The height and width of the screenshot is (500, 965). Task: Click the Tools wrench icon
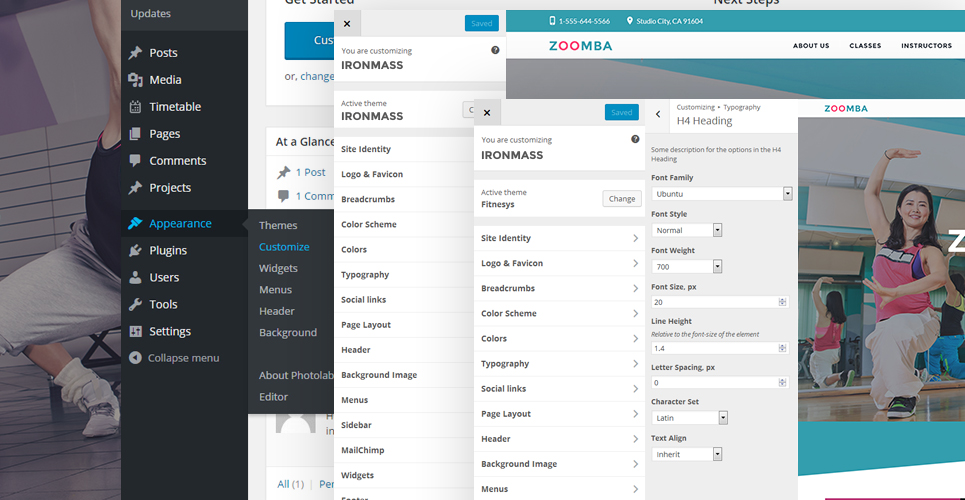135,304
